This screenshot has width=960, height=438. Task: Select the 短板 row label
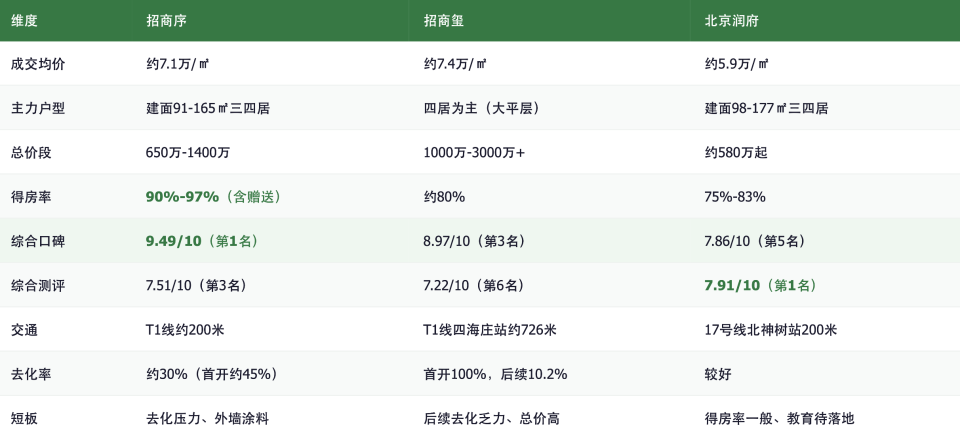24,419
